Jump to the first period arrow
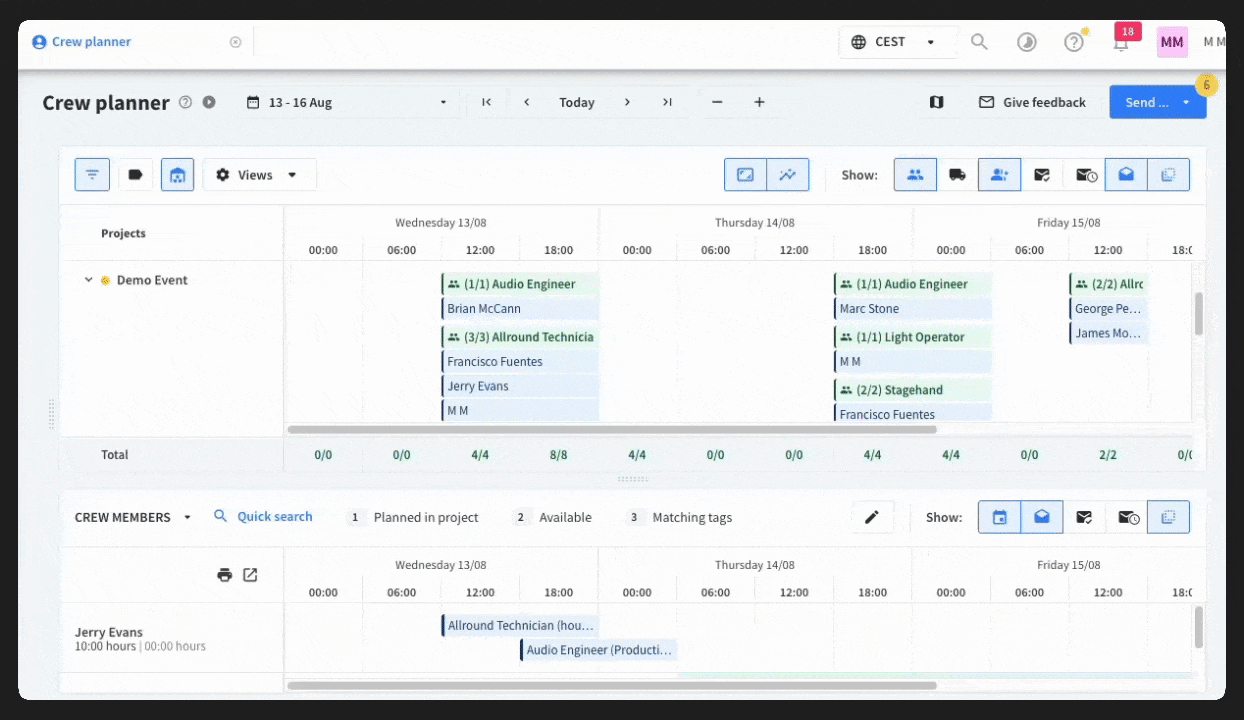Image resolution: width=1244 pixels, height=720 pixels. pos(486,102)
